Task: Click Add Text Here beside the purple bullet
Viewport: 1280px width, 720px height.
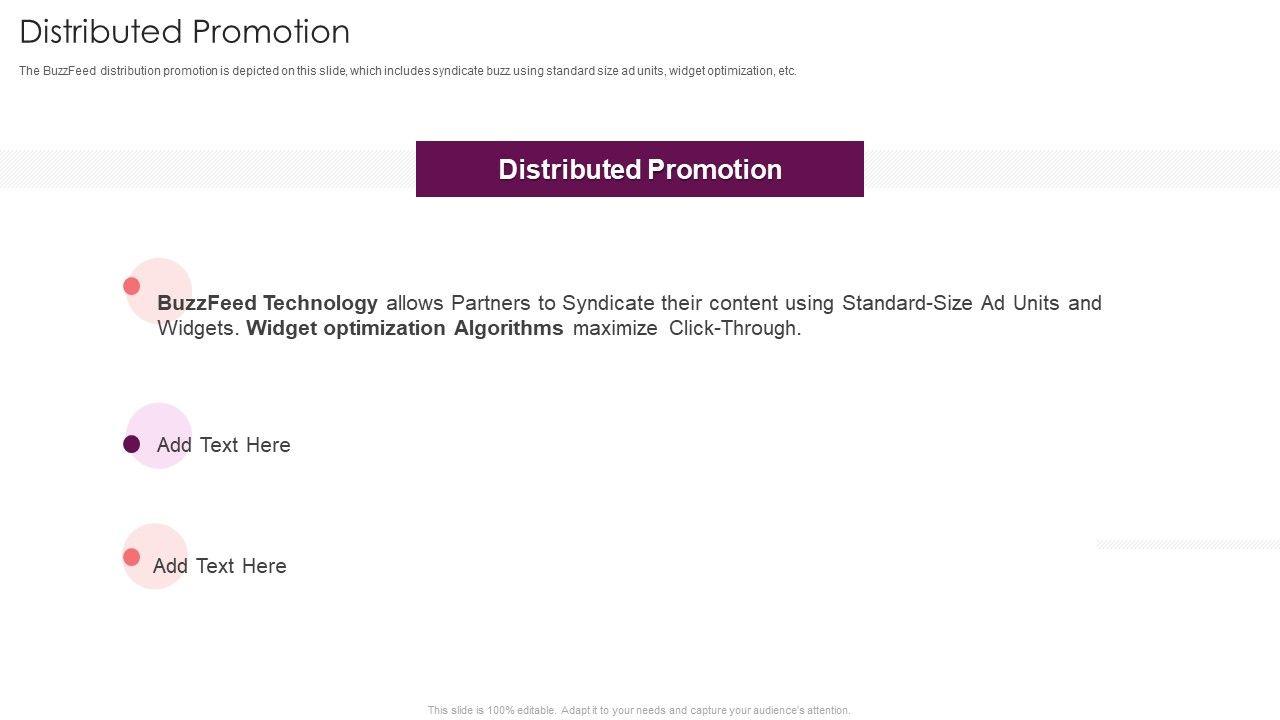Action: (224, 445)
